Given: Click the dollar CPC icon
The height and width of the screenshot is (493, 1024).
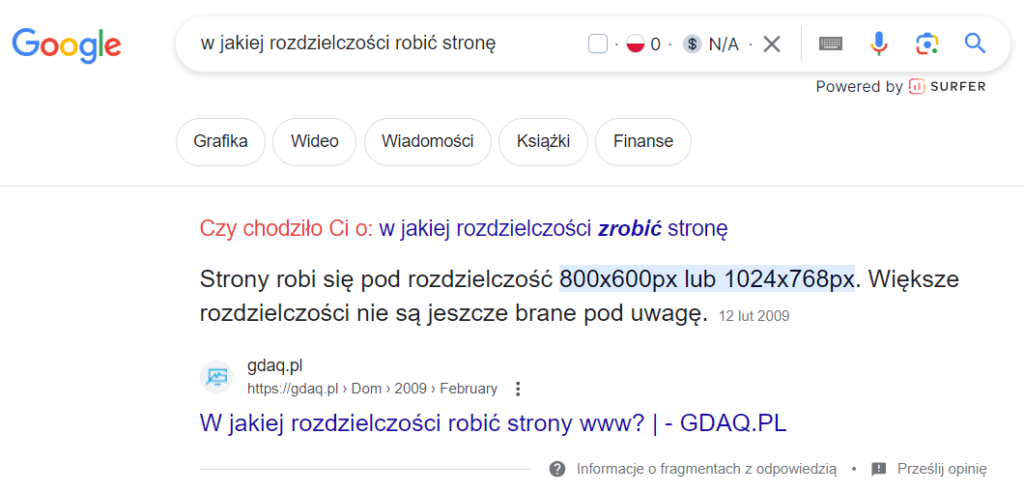Looking at the screenshot, I should 692,43.
